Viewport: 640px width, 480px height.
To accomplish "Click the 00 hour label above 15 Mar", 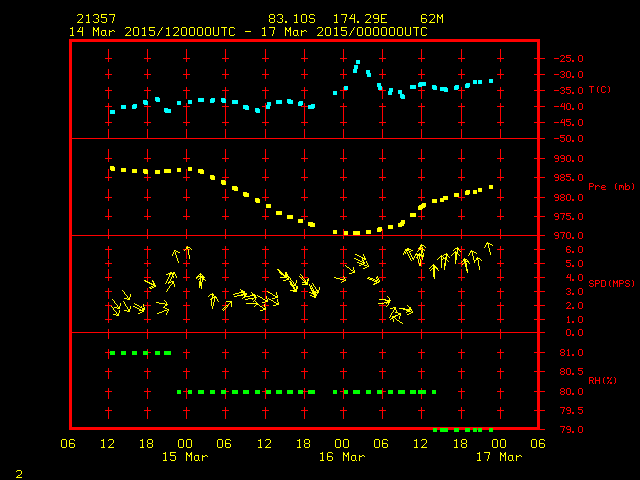I will 185,444.
